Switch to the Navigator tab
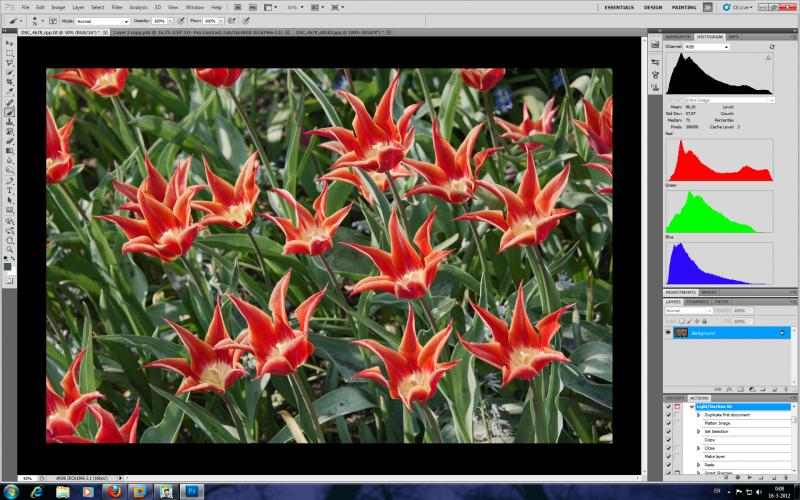 click(678, 37)
